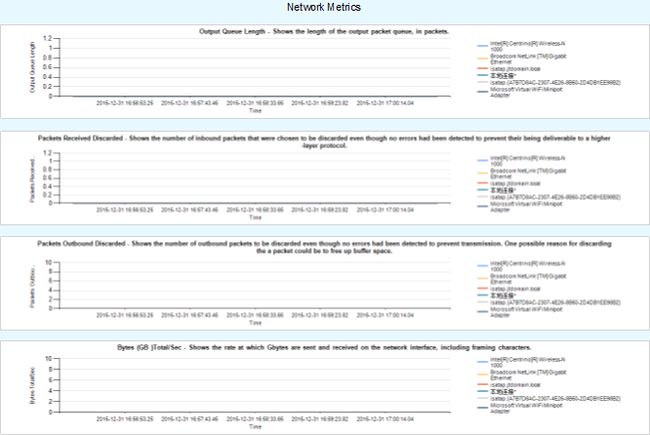Screen dimensions: 650x435
Task: Select "Broadcom NetLink (TM) Gigabit Ethernet" in Packets Outbound legend
Action: click(x=528, y=279)
